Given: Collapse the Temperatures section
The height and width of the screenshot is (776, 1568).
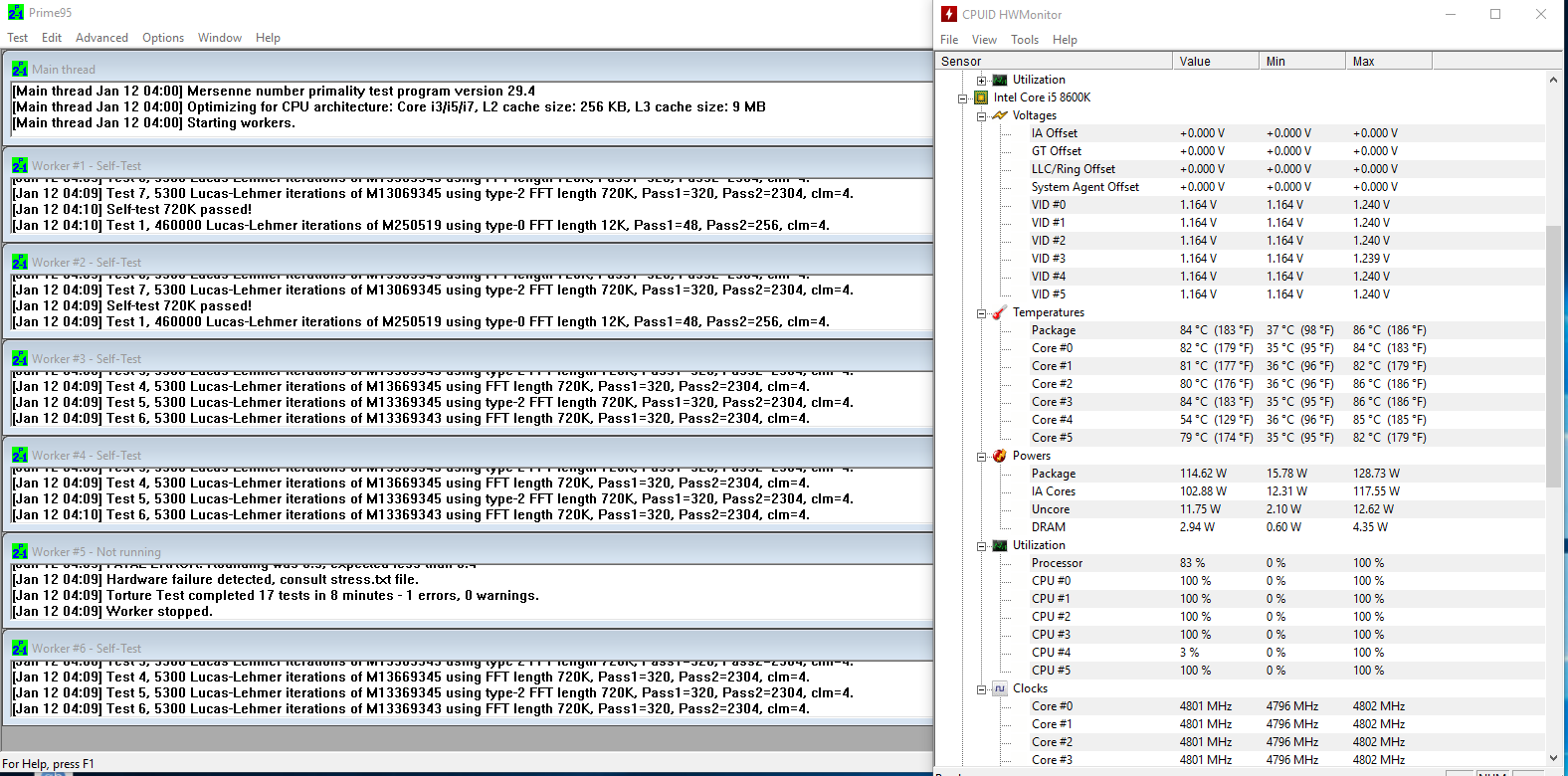Looking at the screenshot, I should [x=981, y=312].
